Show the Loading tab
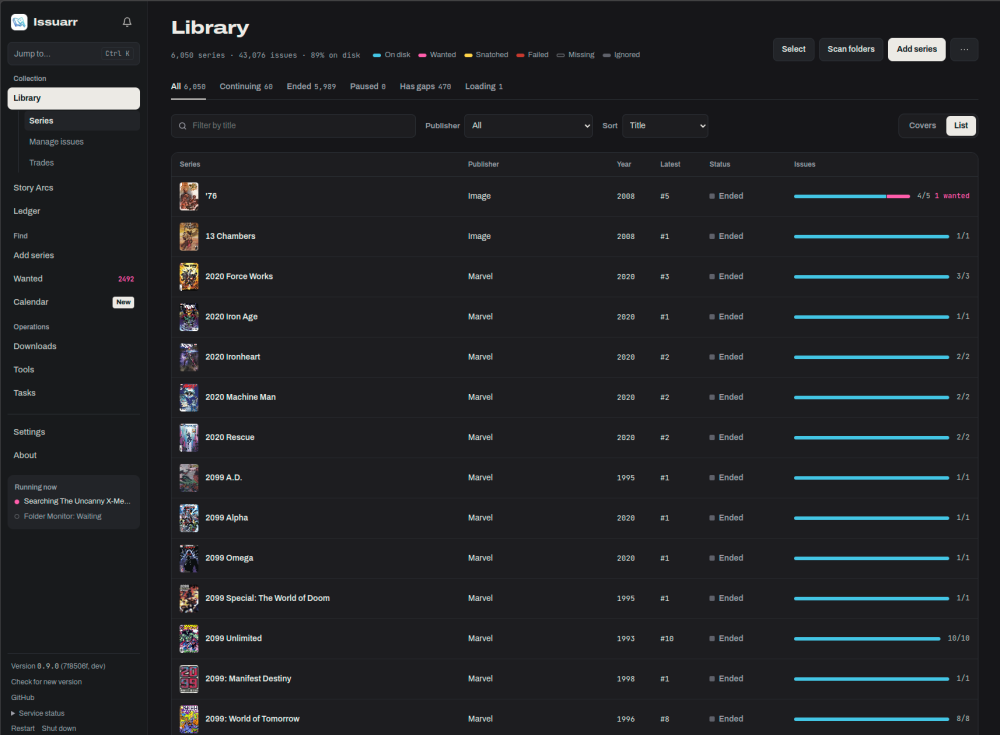 (x=484, y=87)
